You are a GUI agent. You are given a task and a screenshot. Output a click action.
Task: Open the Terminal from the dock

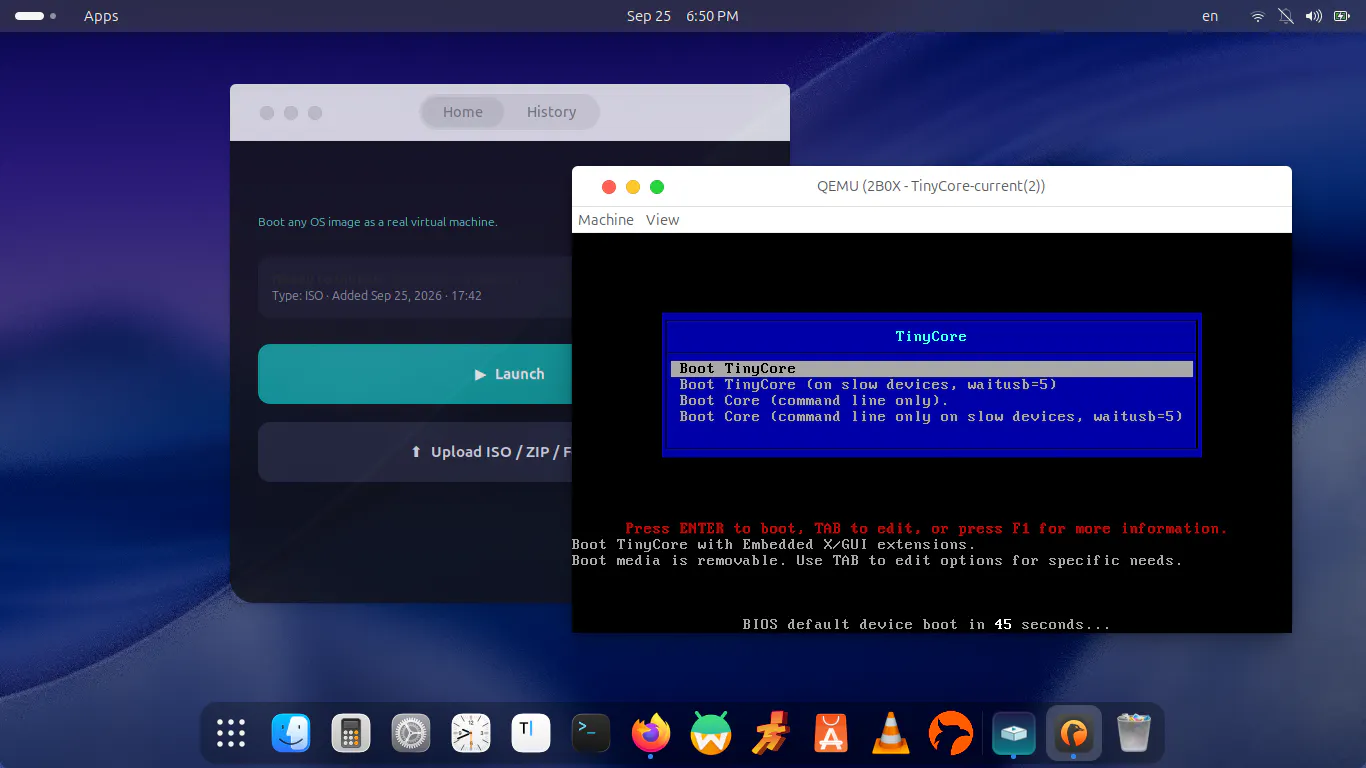tap(591, 734)
